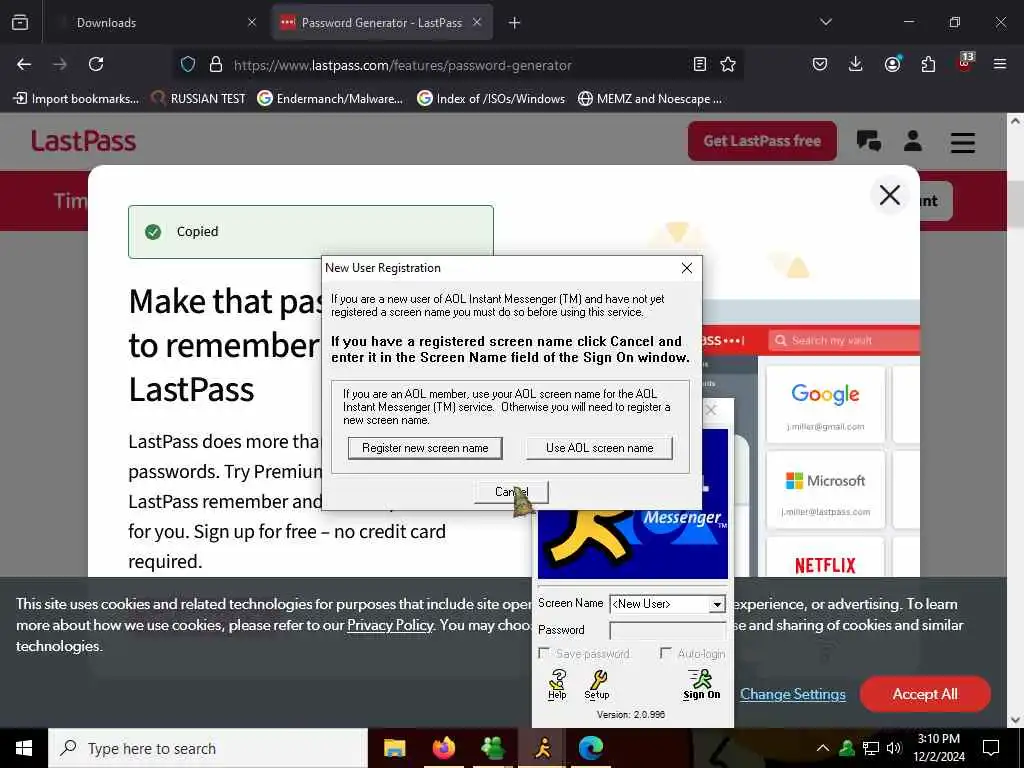Open Change Settings cookie link
Image resolution: width=1024 pixels, height=768 pixels.
(x=793, y=694)
